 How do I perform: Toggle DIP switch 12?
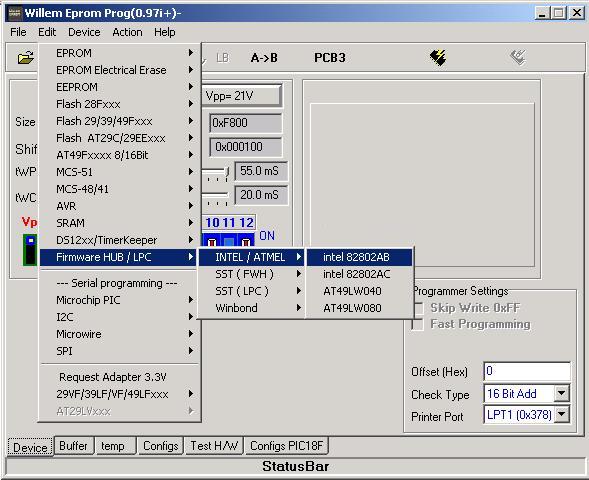(246, 240)
